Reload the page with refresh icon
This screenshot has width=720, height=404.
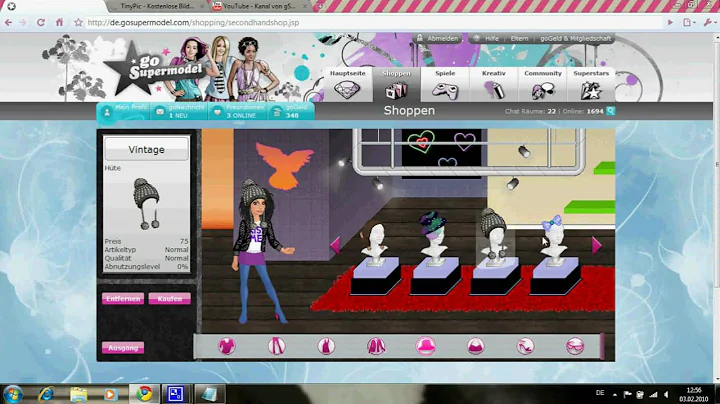(x=41, y=22)
